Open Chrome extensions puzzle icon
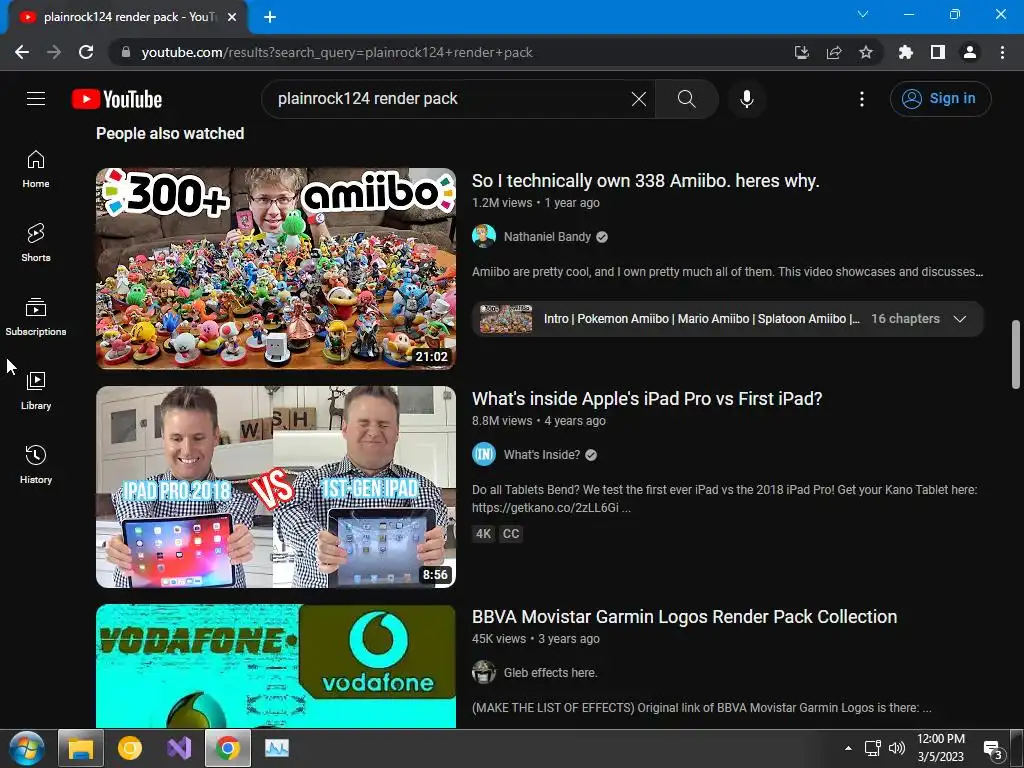 (x=906, y=52)
